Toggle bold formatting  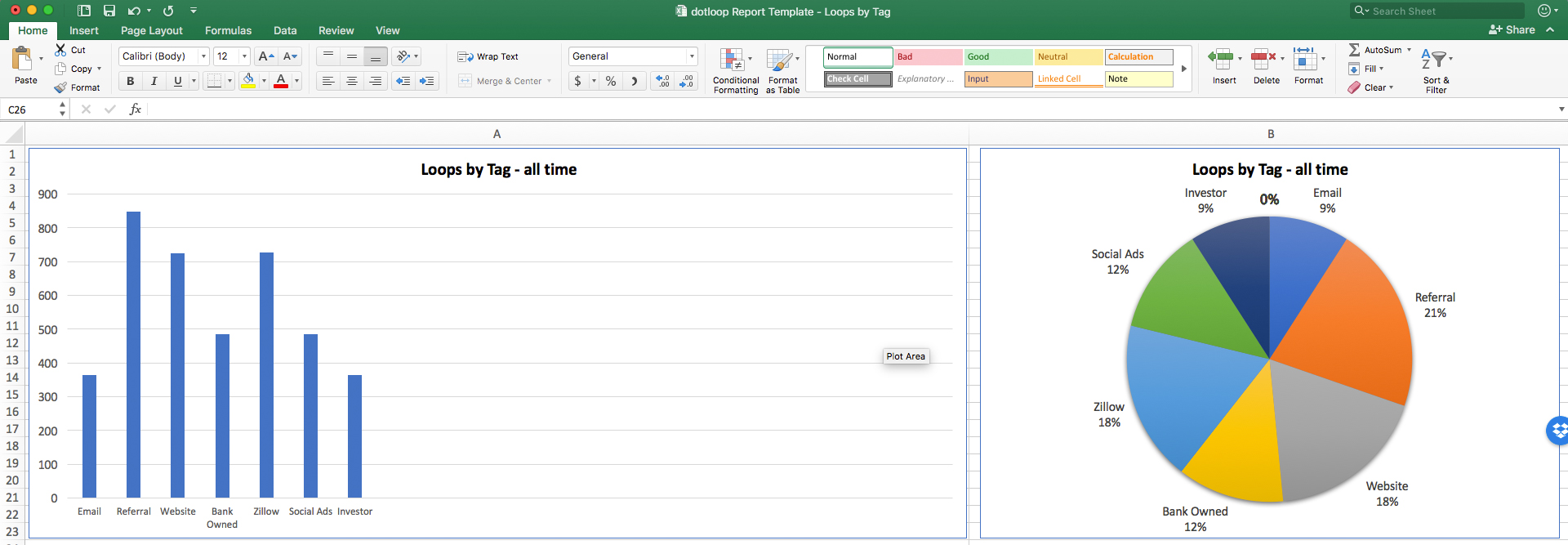[131, 81]
